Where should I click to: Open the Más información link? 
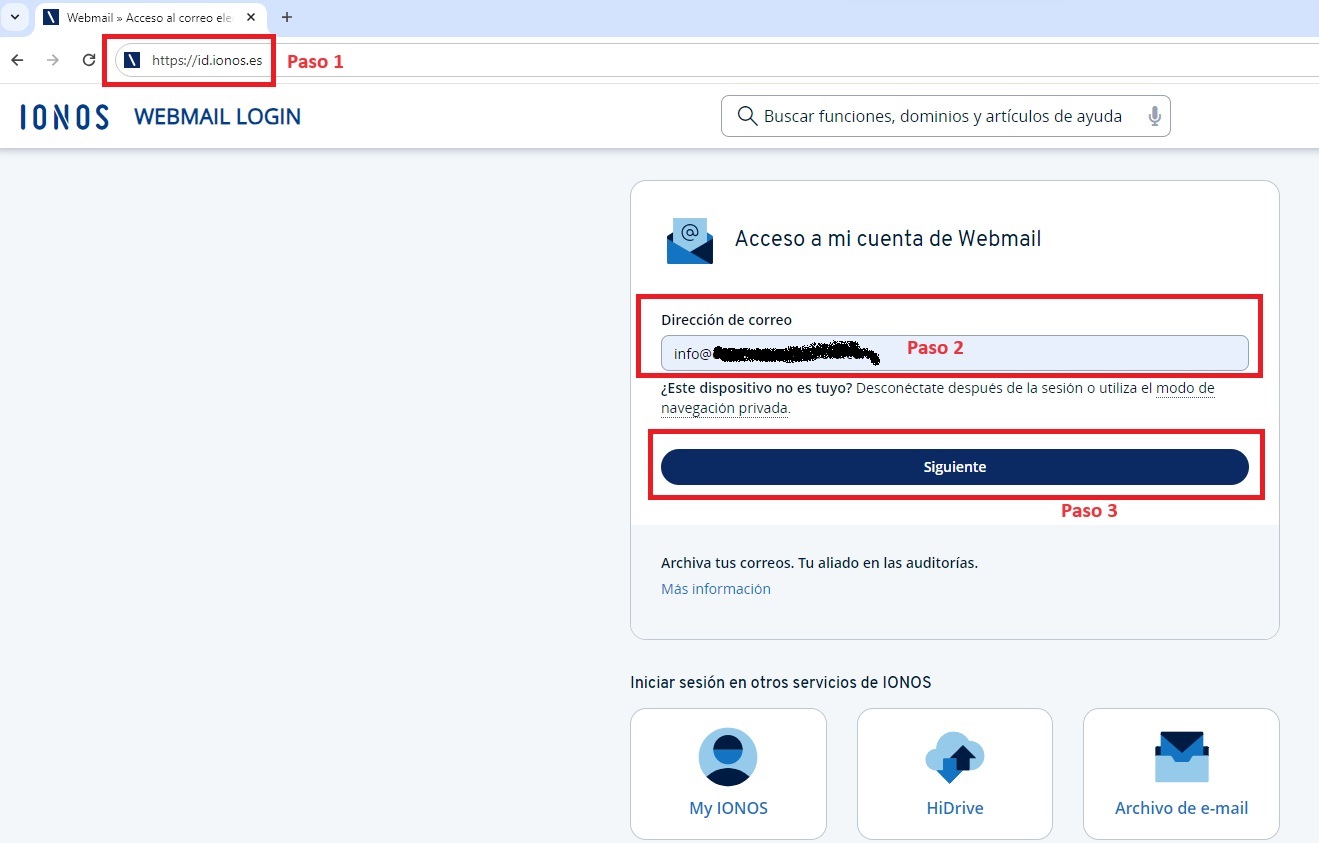716,589
